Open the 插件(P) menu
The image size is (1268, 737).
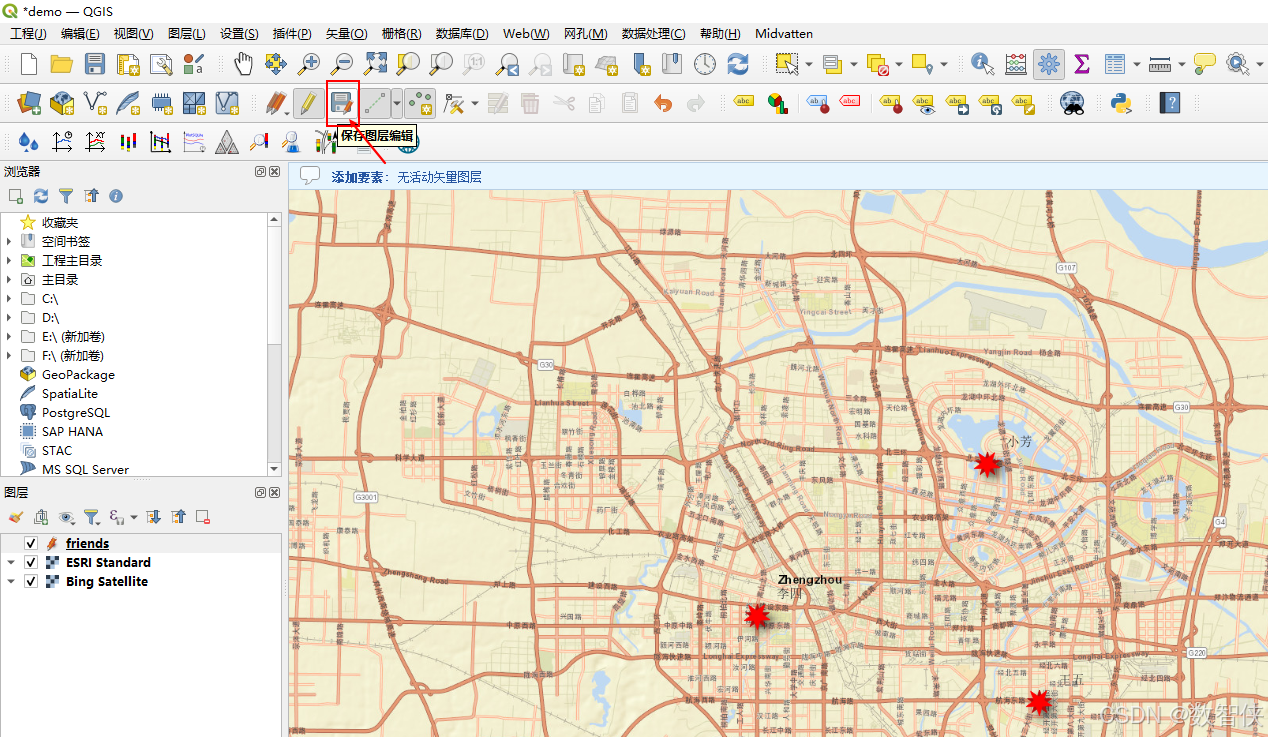pos(291,33)
